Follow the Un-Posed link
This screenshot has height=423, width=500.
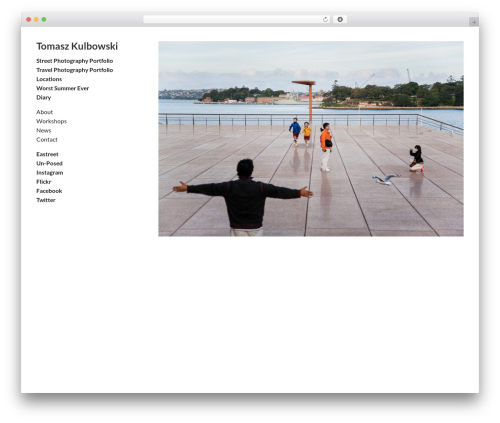pyautogui.click(x=49, y=163)
